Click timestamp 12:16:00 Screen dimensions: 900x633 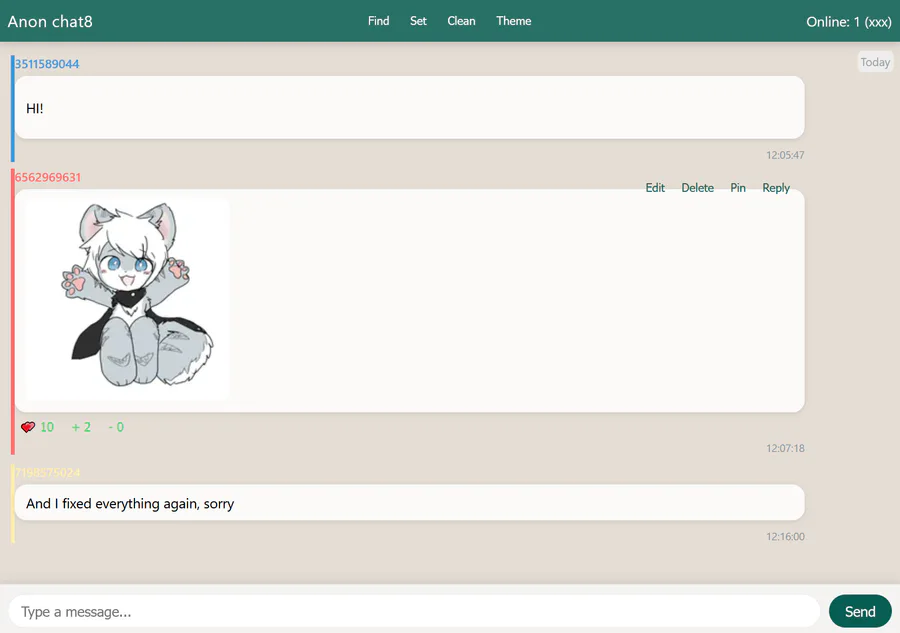coord(785,537)
